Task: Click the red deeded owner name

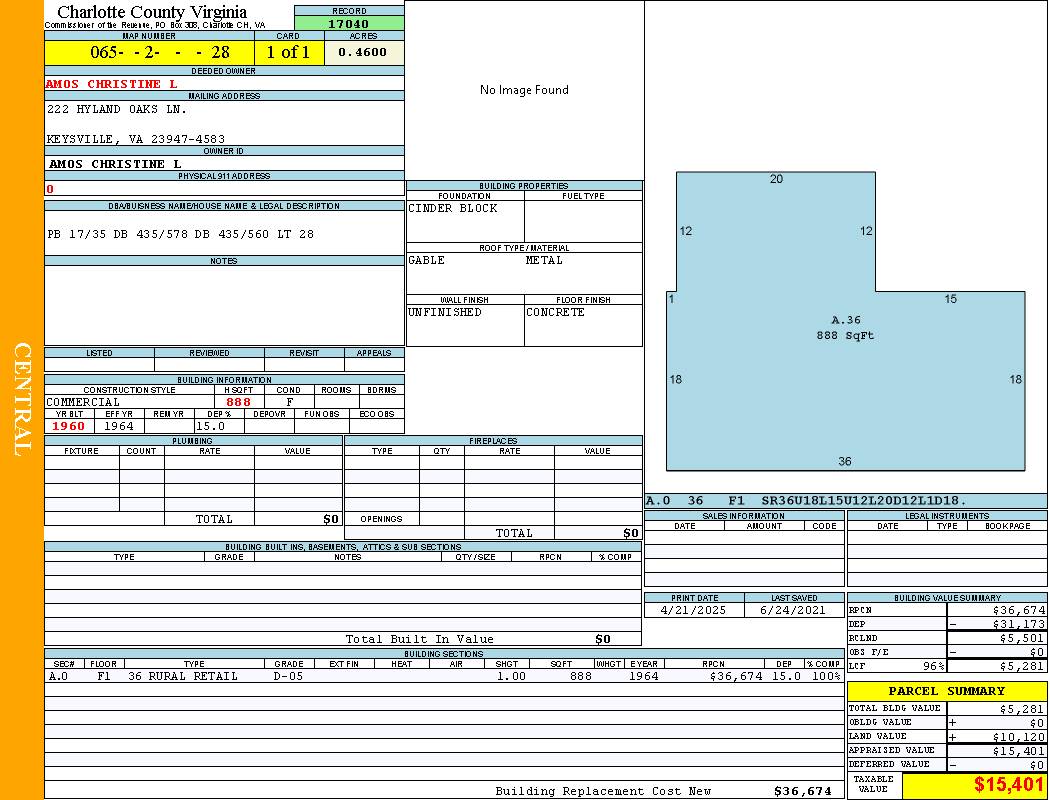Action: coord(112,84)
